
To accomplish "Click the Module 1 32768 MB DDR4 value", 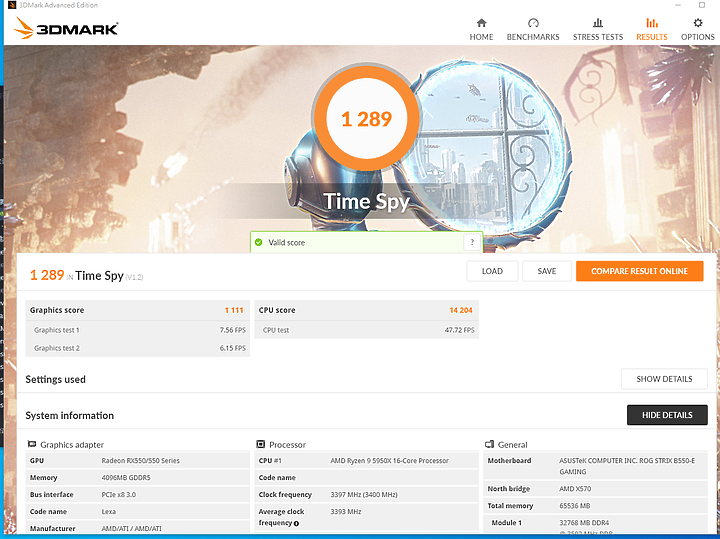I will pos(584,523).
